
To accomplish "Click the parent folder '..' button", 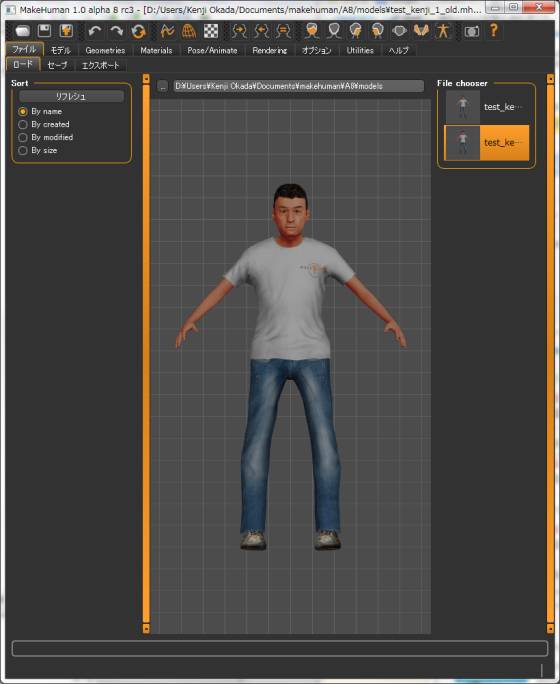I will (163, 86).
